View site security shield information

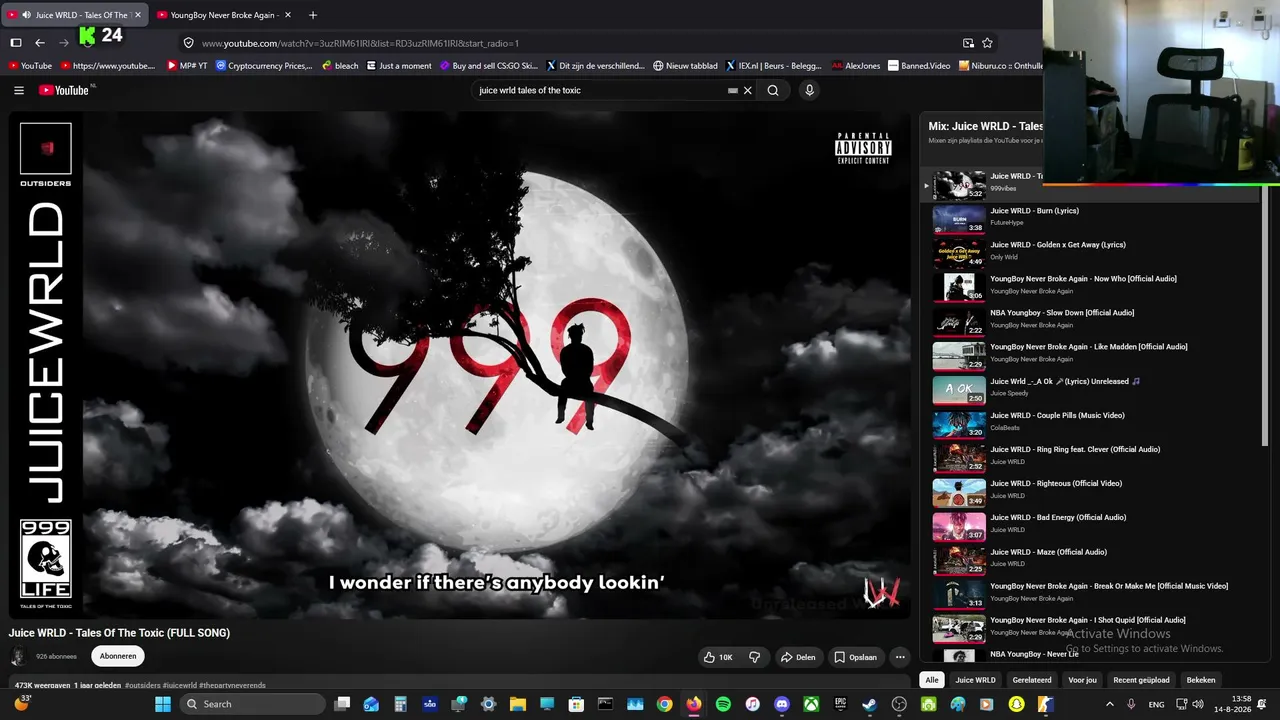[188, 43]
